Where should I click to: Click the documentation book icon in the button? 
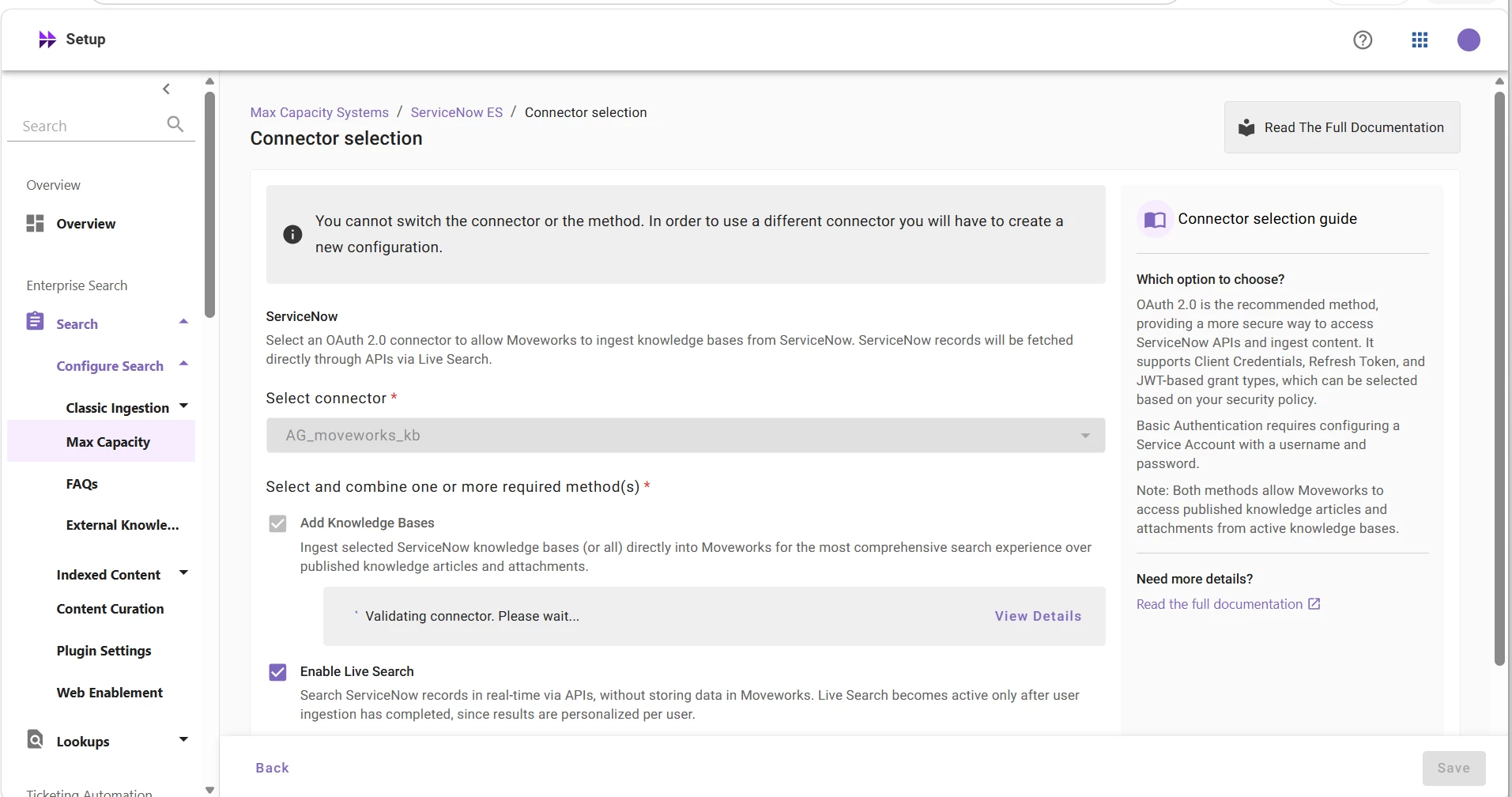tap(1246, 127)
